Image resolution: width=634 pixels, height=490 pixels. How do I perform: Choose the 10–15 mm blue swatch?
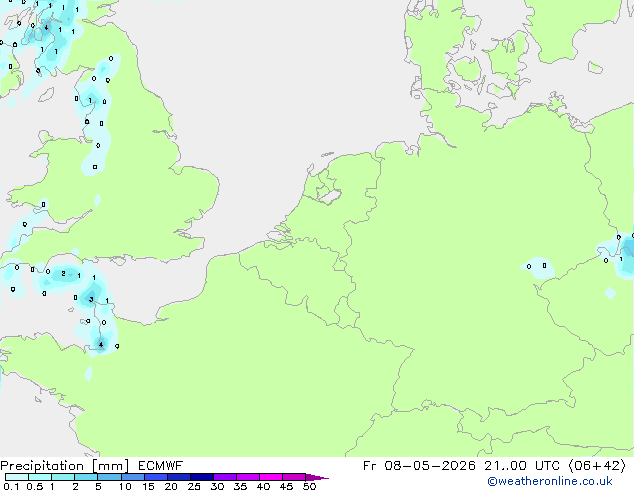tap(133, 477)
